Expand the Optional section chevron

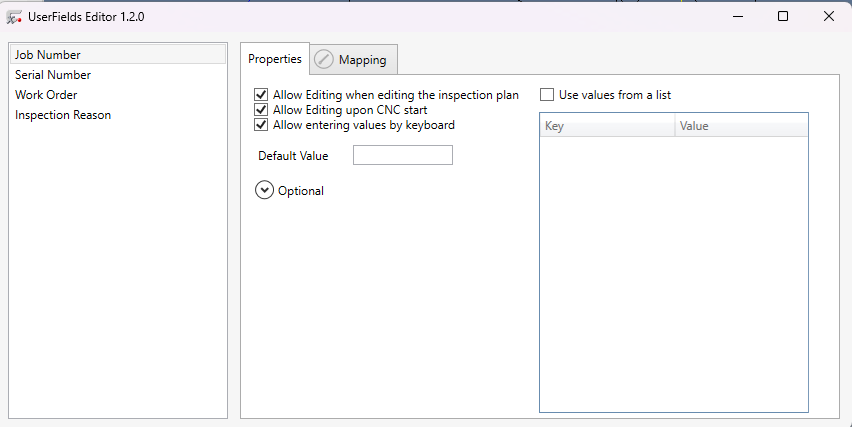pyautogui.click(x=265, y=190)
